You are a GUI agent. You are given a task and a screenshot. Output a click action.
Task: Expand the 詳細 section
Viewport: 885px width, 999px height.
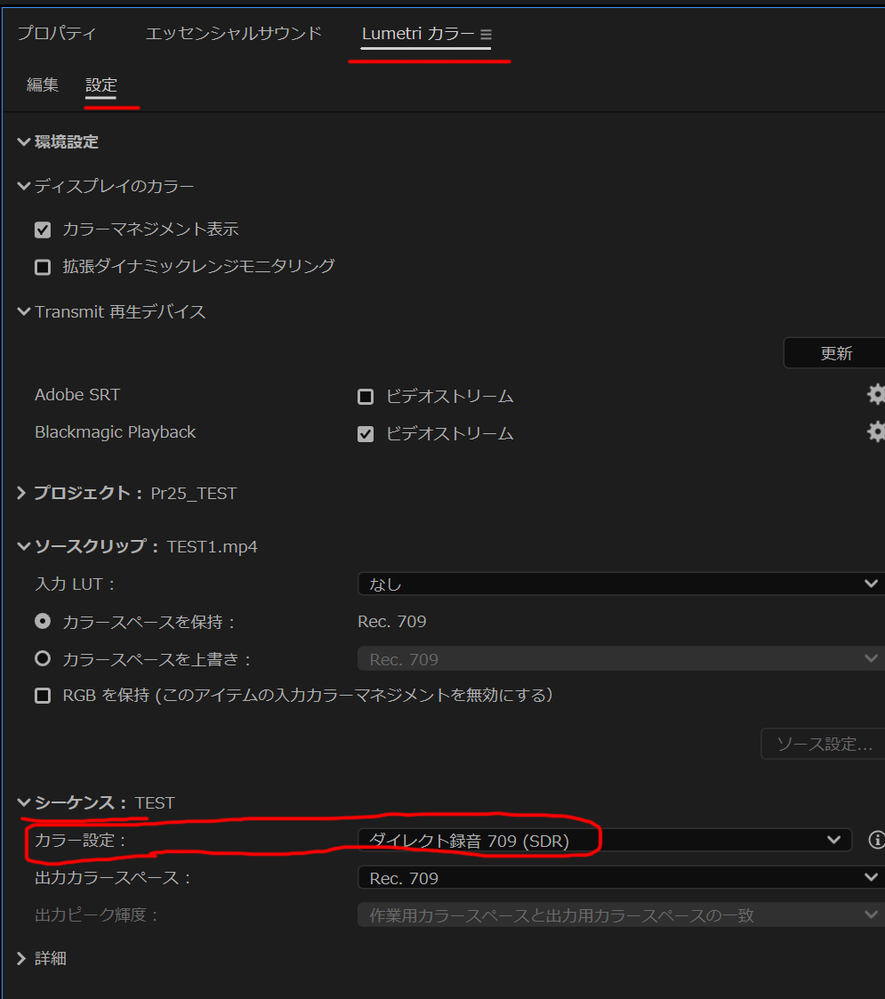coord(21,958)
